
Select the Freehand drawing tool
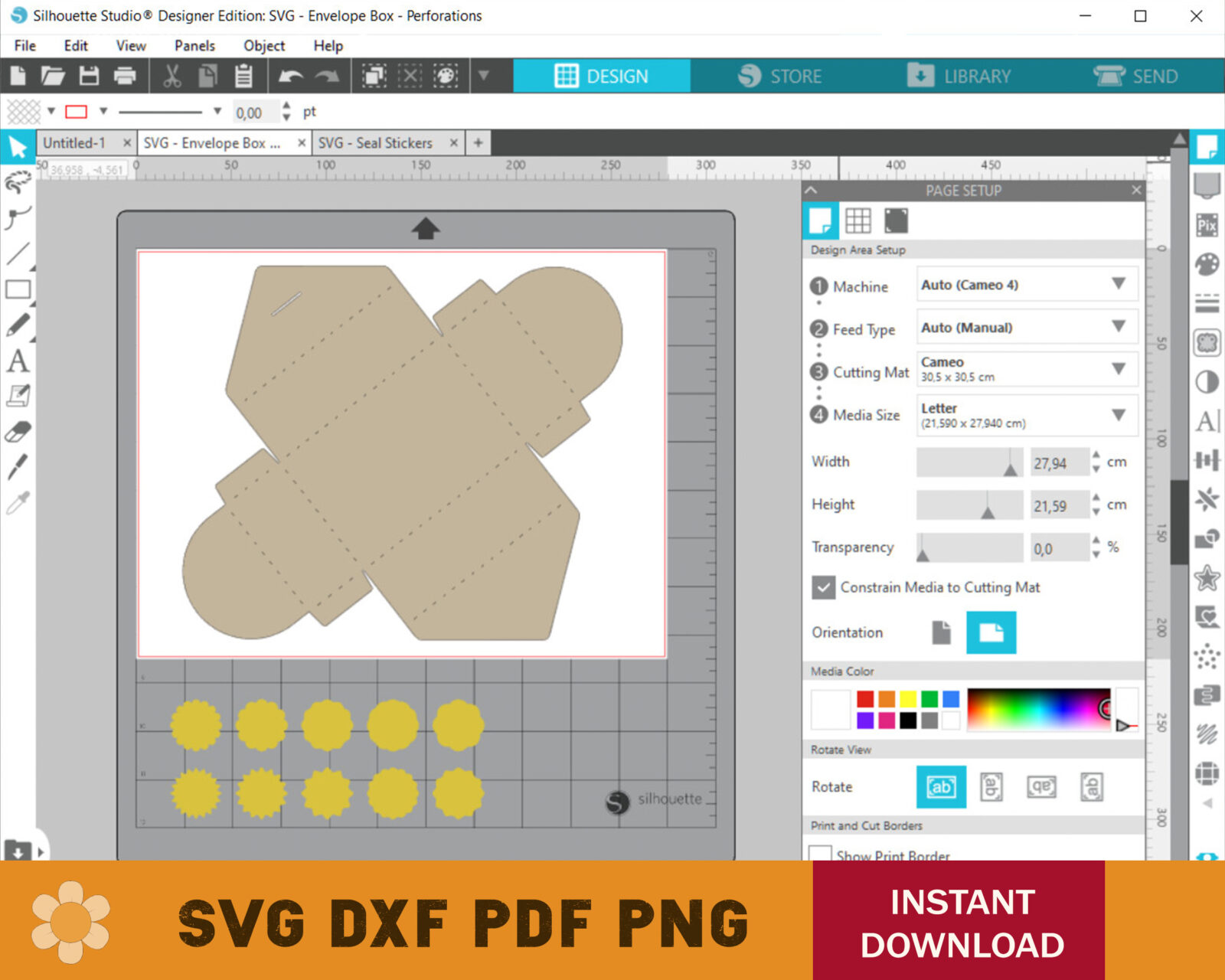18,325
